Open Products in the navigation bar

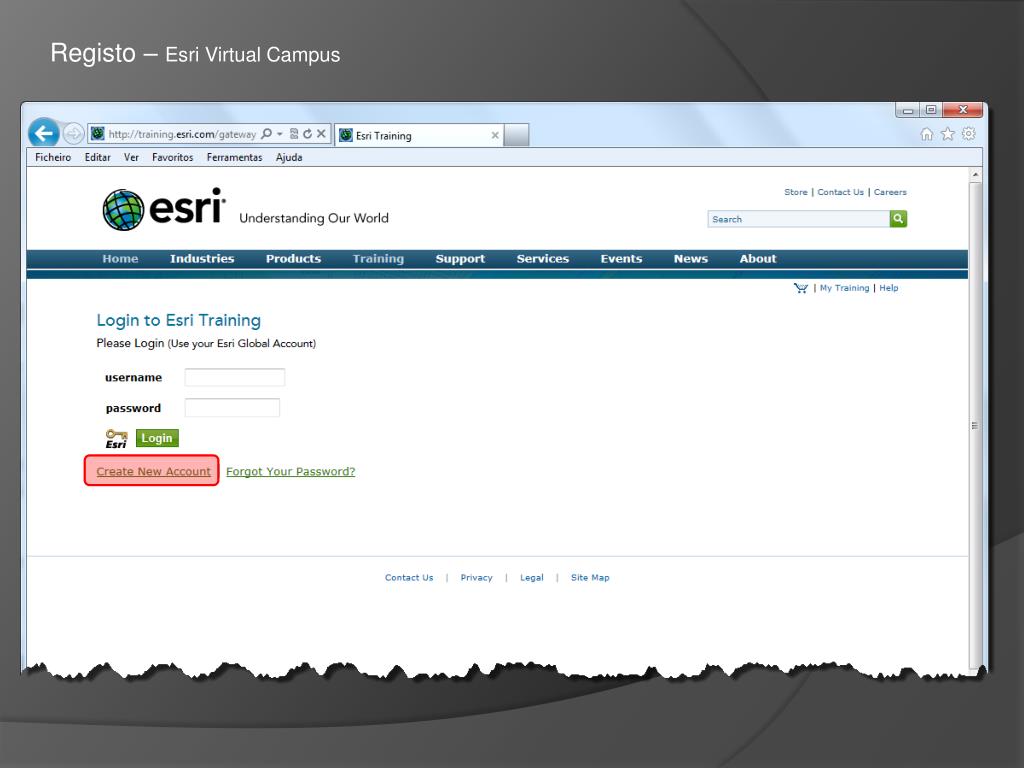click(x=293, y=259)
